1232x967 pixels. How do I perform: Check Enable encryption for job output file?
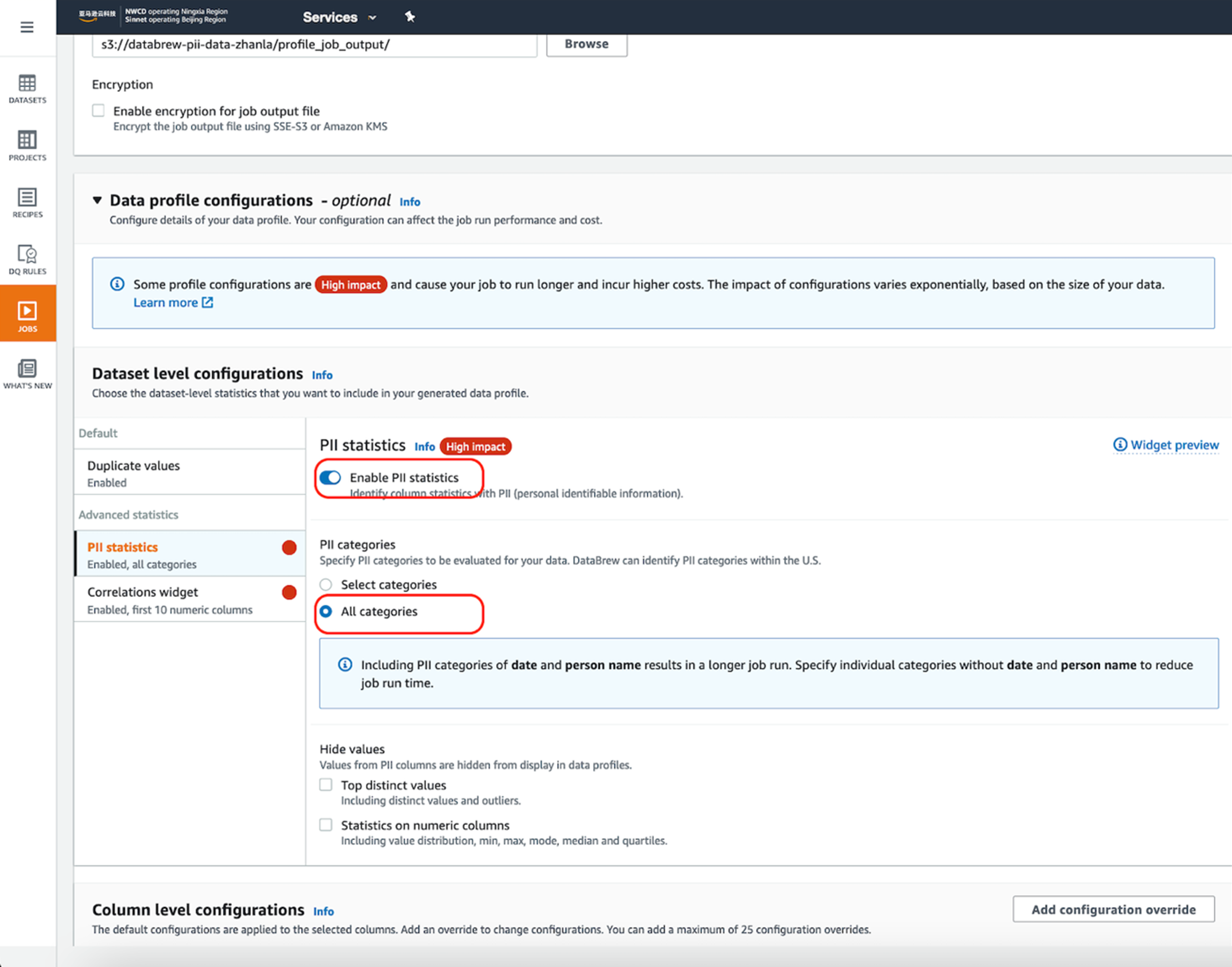coord(99,110)
